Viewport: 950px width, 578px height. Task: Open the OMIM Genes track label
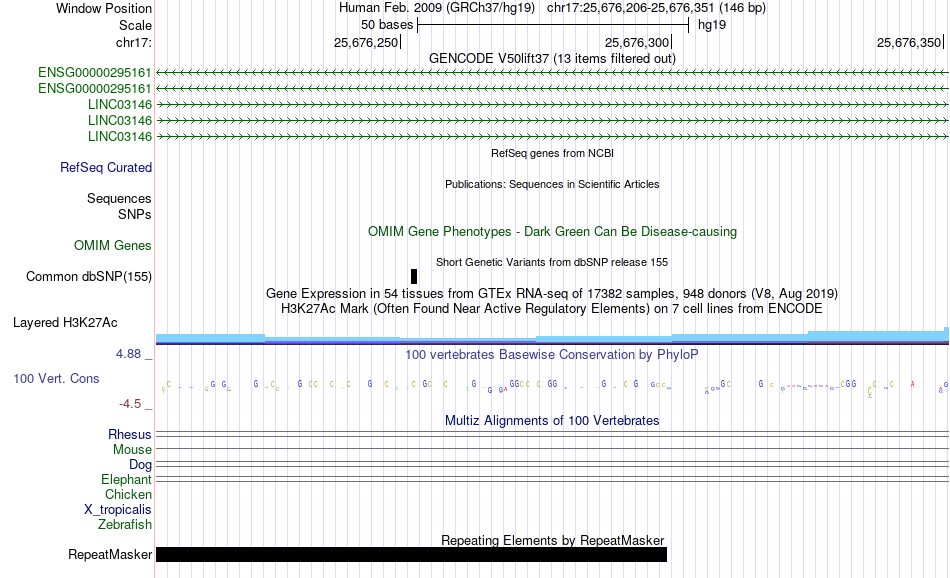[x=113, y=245]
